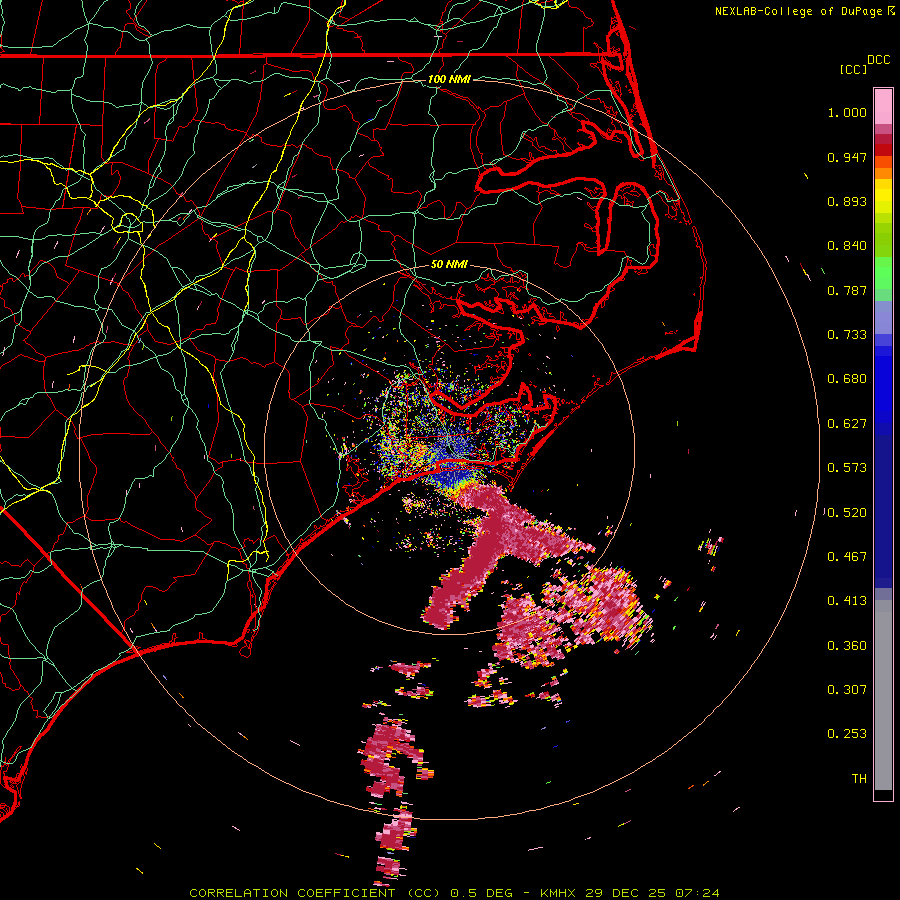The width and height of the screenshot is (900, 900).
Task: Click the DCC label above the color scale
Action: coord(878,60)
